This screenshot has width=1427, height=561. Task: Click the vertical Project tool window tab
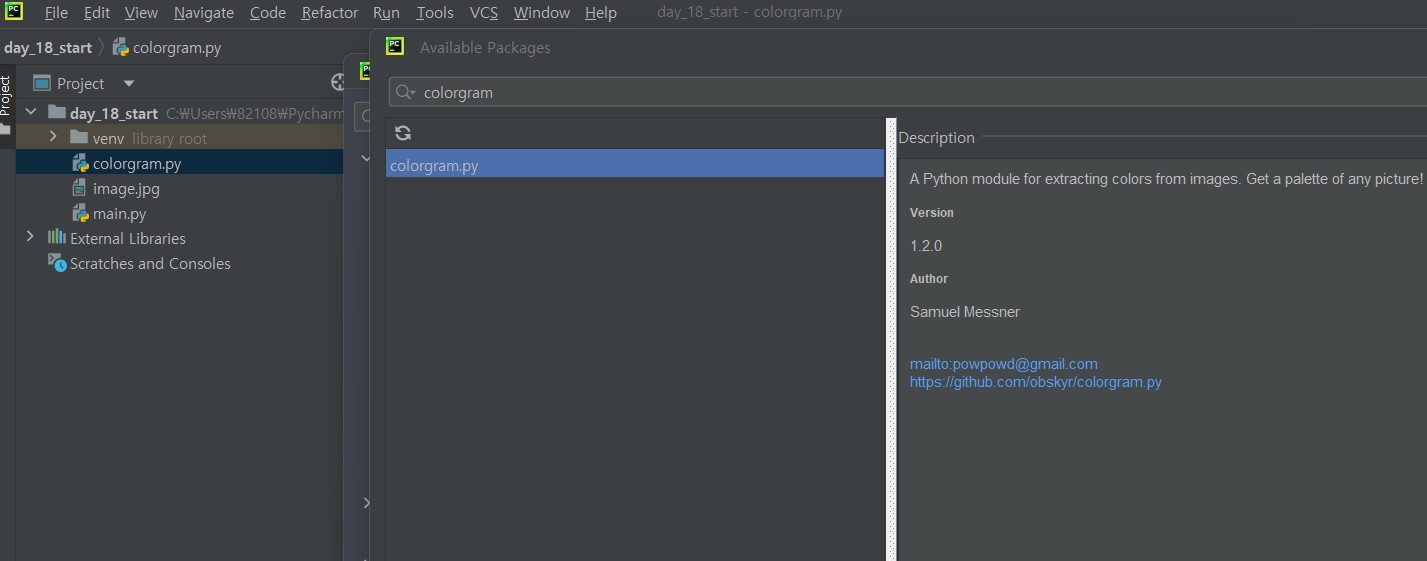pos(6,96)
